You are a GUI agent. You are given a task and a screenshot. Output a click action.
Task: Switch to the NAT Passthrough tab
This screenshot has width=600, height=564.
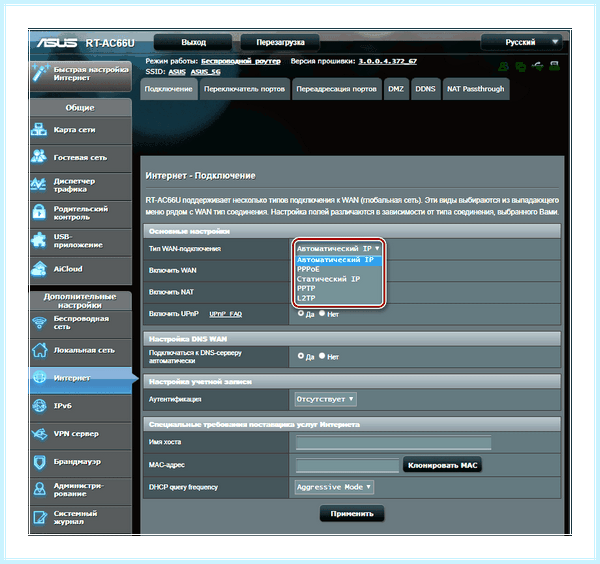(x=476, y=89)
